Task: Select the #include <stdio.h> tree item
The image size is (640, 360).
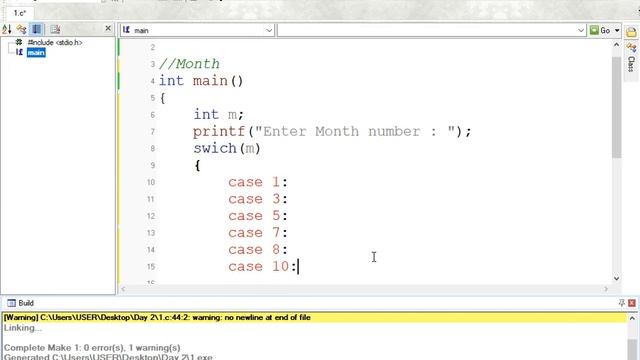Action: pos(55,42)
